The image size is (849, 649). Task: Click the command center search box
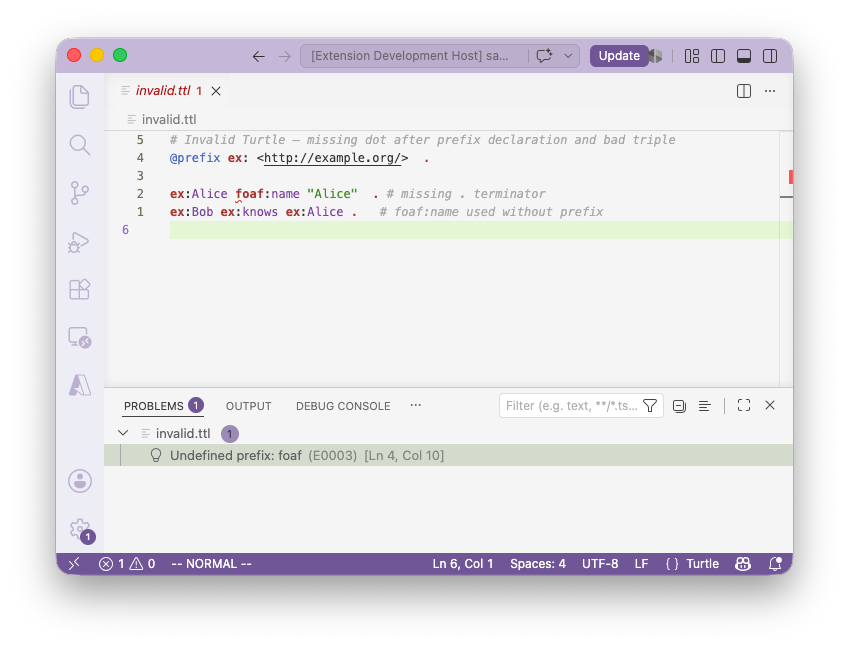[409, 56]
